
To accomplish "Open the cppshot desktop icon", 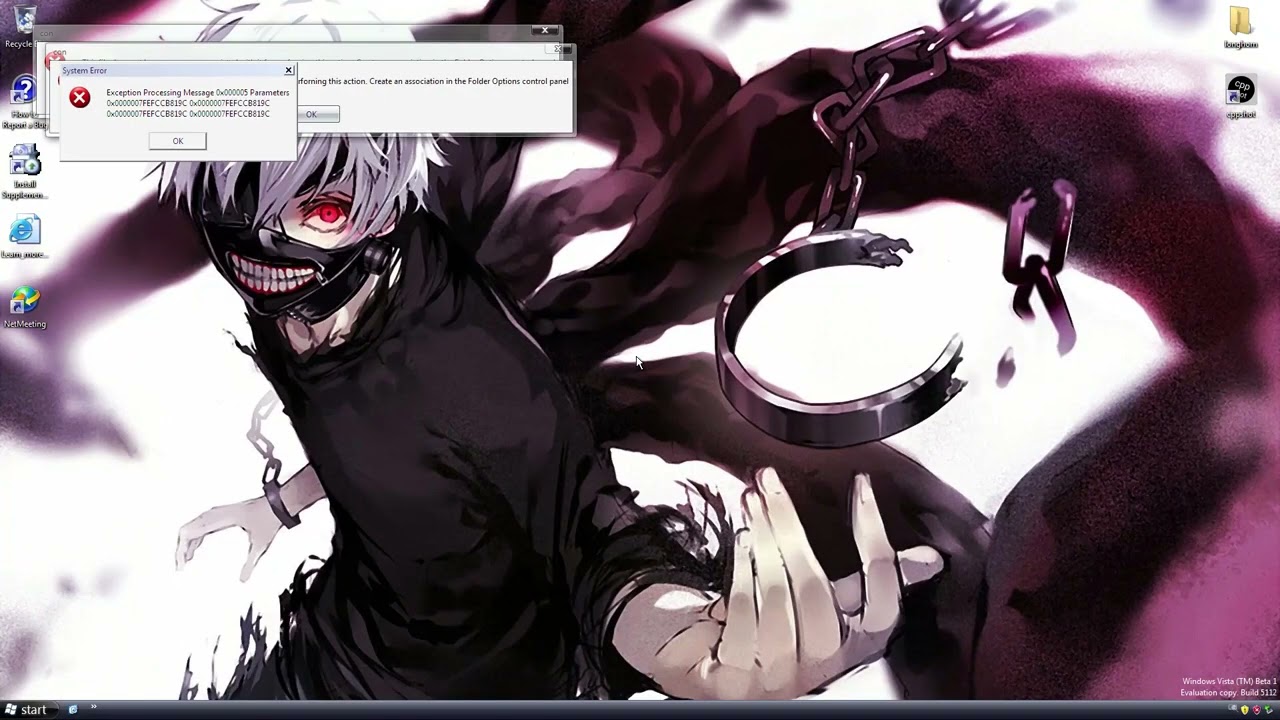I will coord(1241,97).
